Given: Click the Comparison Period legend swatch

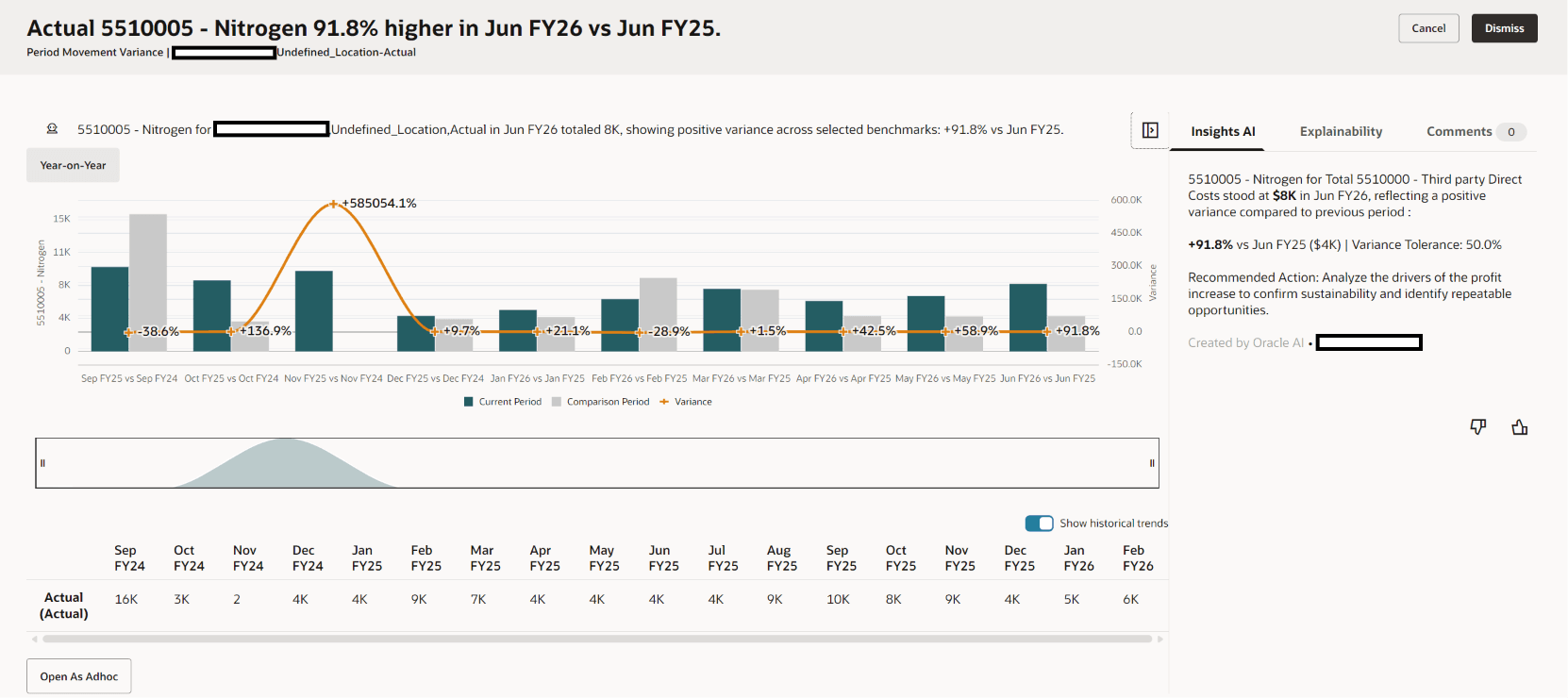Looking at the screenshot, I should [x=557, y=402].
